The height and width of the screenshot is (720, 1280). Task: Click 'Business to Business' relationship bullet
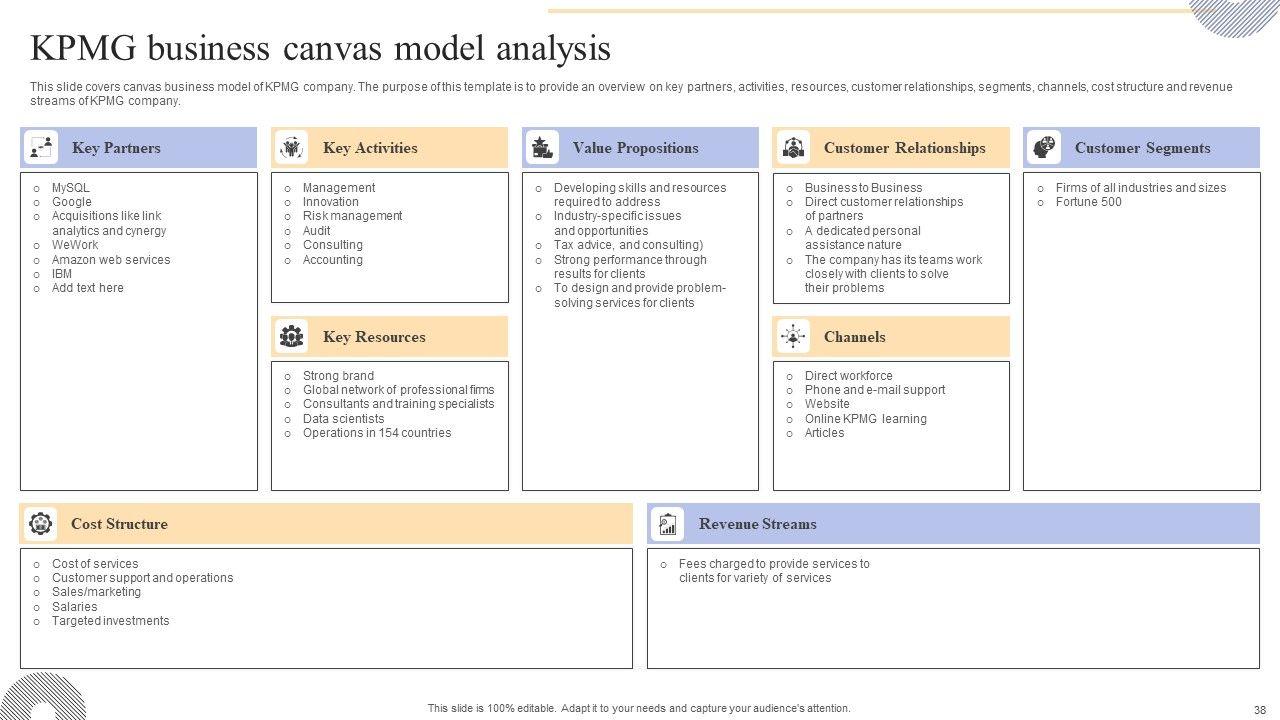(x=864, y=188)
